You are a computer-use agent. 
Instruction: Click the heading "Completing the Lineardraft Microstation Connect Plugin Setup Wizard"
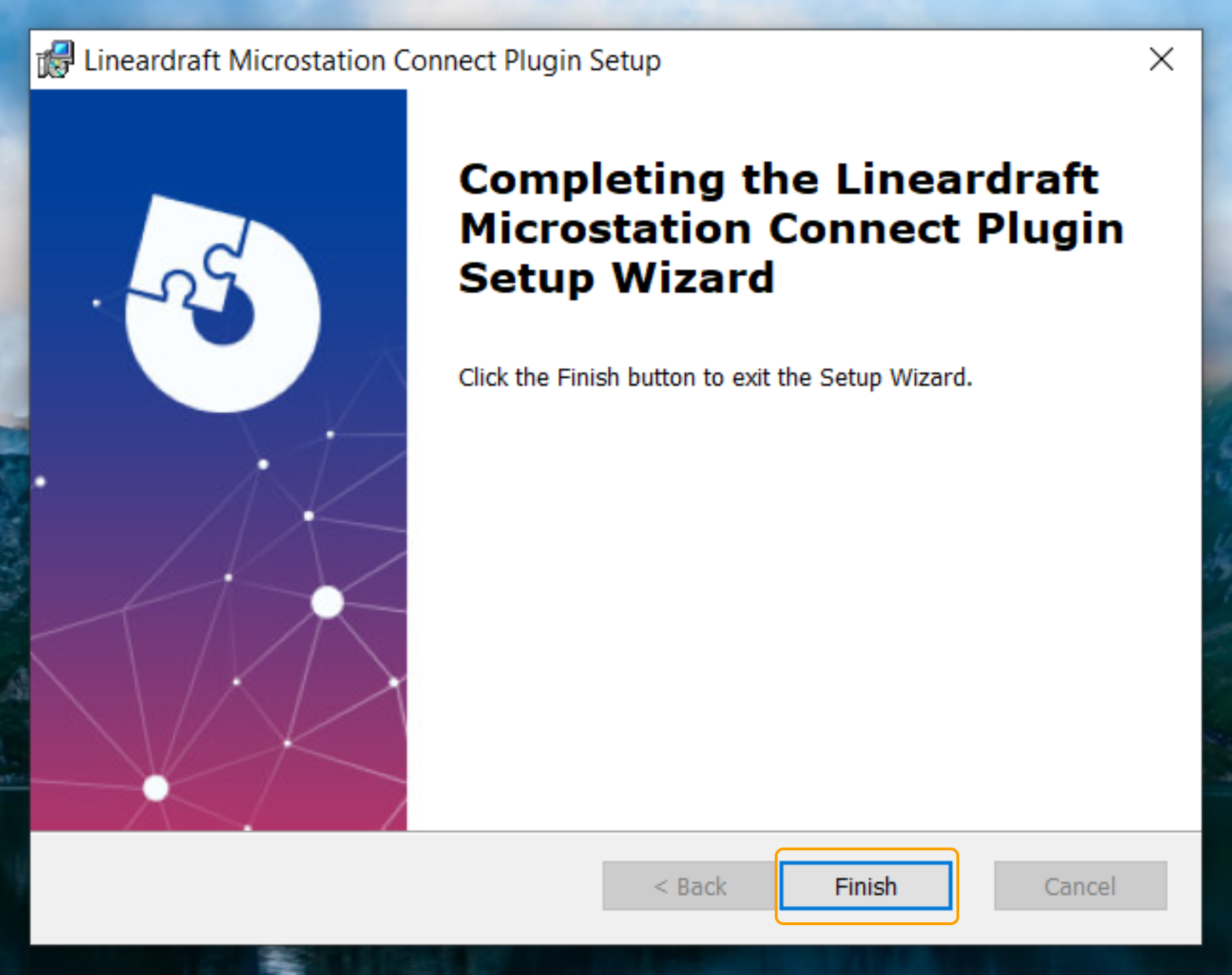point(790,228)
